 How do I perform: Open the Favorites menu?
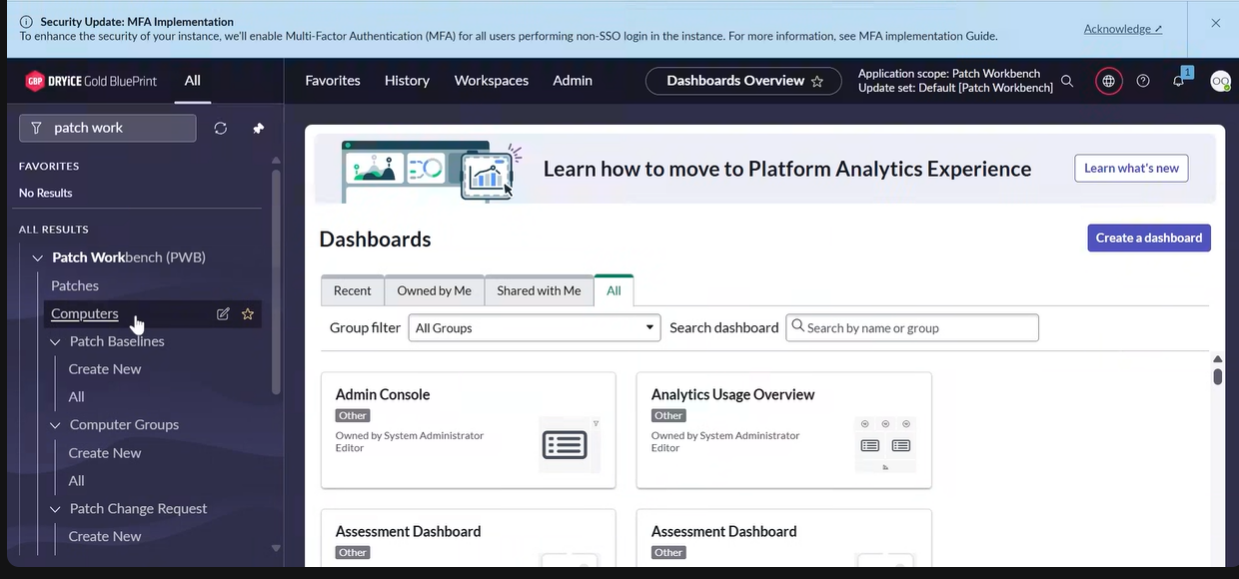(x=333, y=81)
